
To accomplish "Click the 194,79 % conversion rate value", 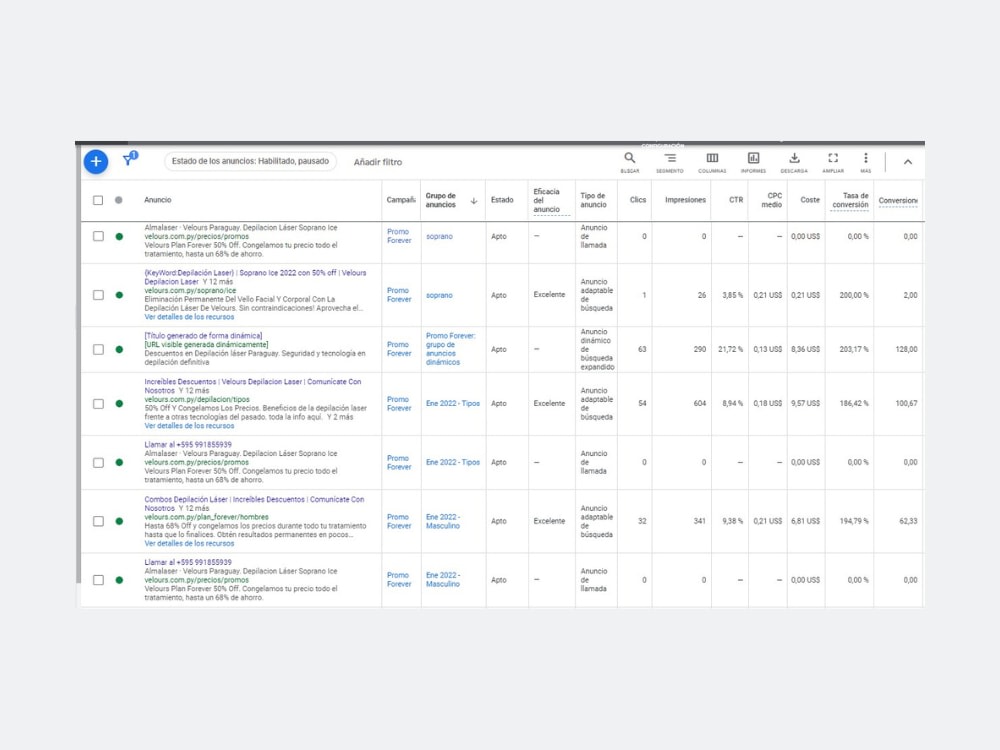I will pyautogui.click(x=854, y=521).
